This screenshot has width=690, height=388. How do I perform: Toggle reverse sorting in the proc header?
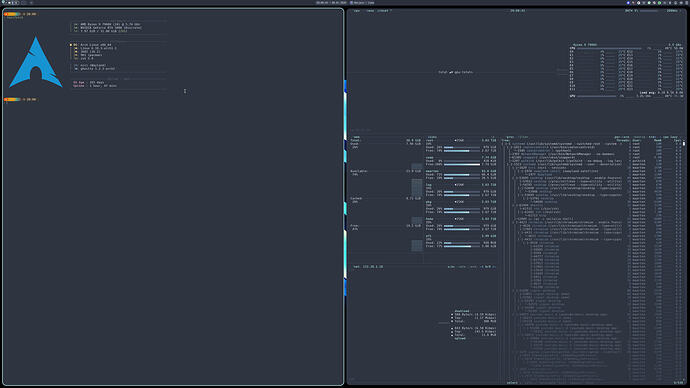pyautogui.click(x=639, y=137)
